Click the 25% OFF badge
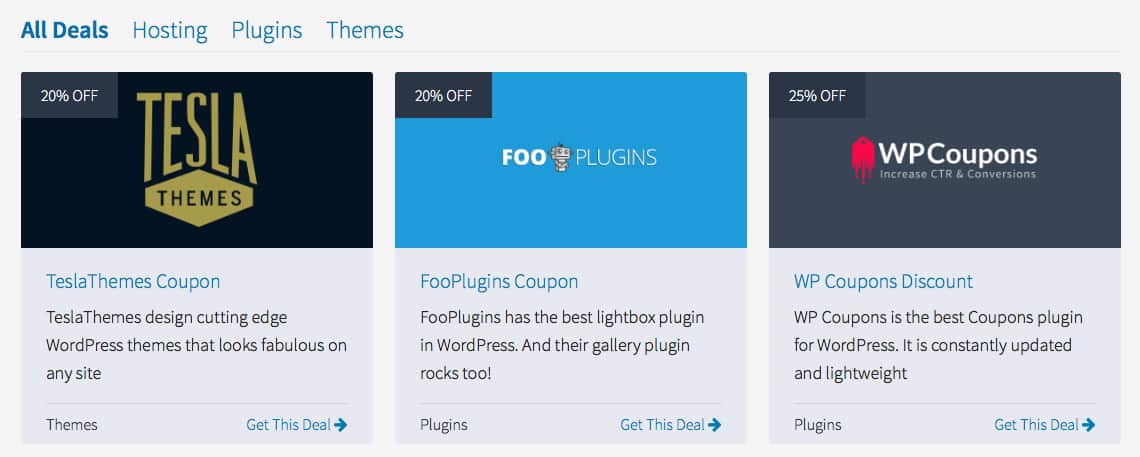The width and height of the screenshot is (1140, 457). (817, 96)
